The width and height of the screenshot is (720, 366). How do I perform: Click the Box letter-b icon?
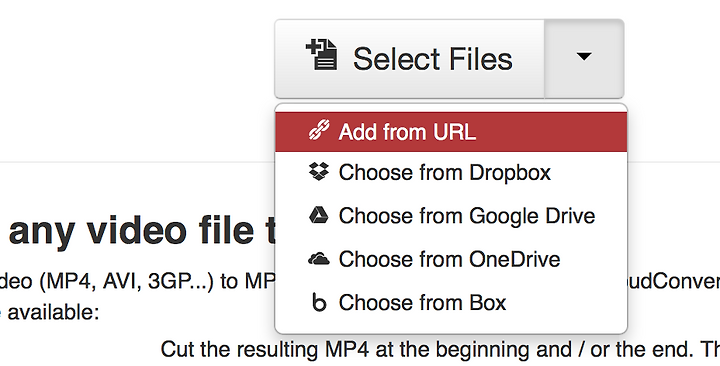click(319, 302)
